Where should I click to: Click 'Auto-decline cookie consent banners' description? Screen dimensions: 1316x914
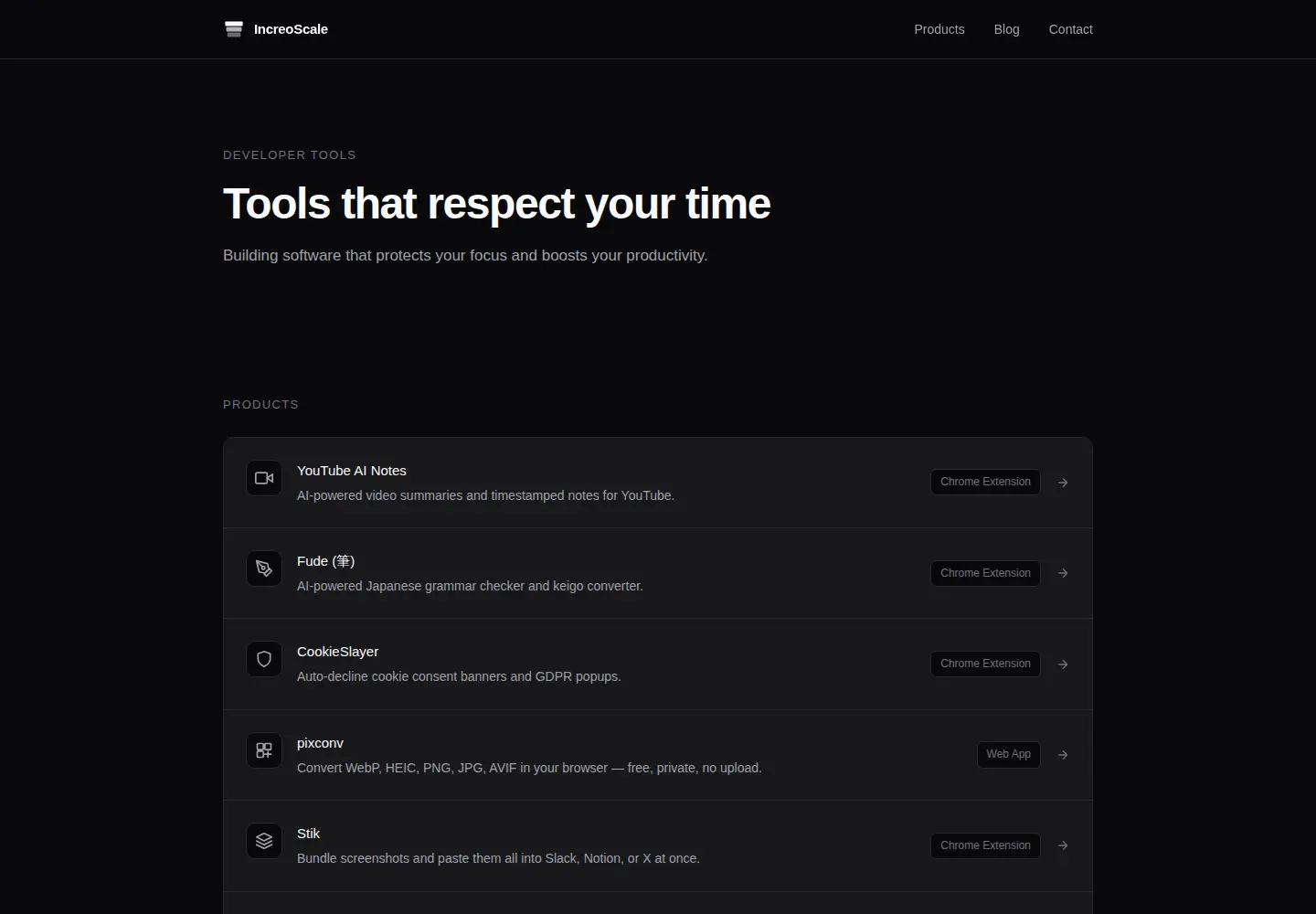(x=459, y=676)
